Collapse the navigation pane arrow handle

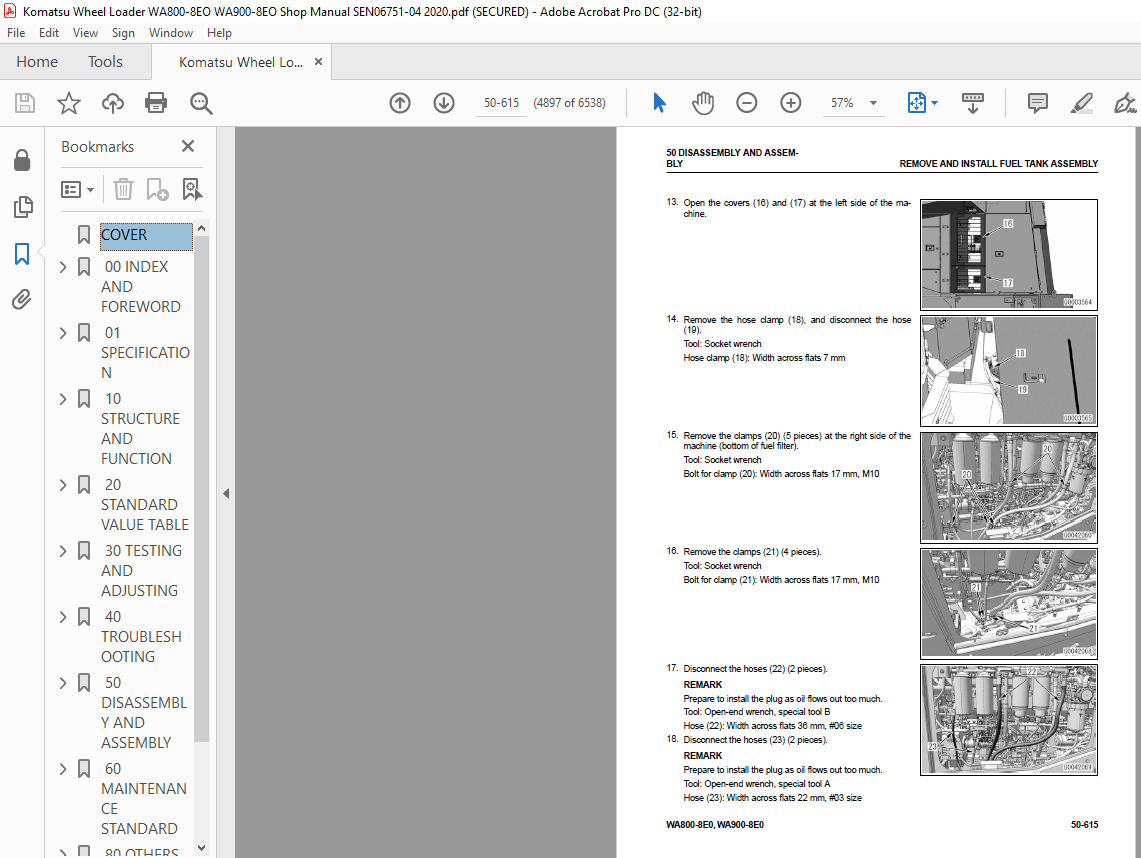coord(226,493)
